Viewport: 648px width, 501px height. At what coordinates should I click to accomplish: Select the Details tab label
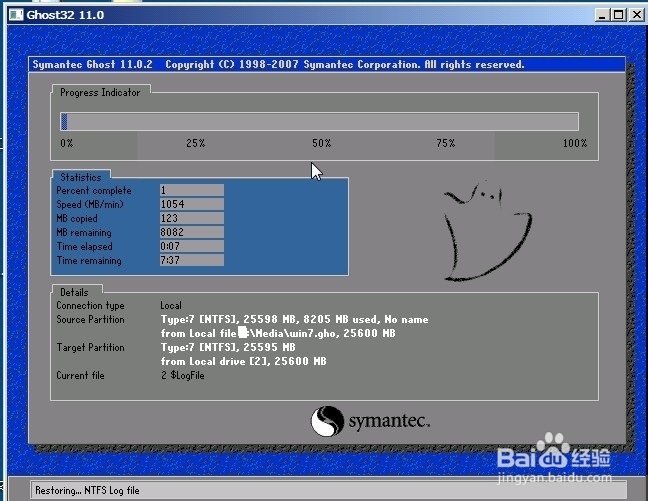pos(74,292)
